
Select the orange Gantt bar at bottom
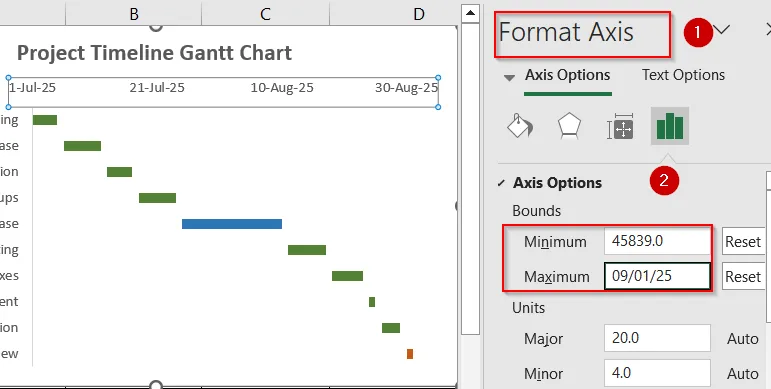coord(410,354)
